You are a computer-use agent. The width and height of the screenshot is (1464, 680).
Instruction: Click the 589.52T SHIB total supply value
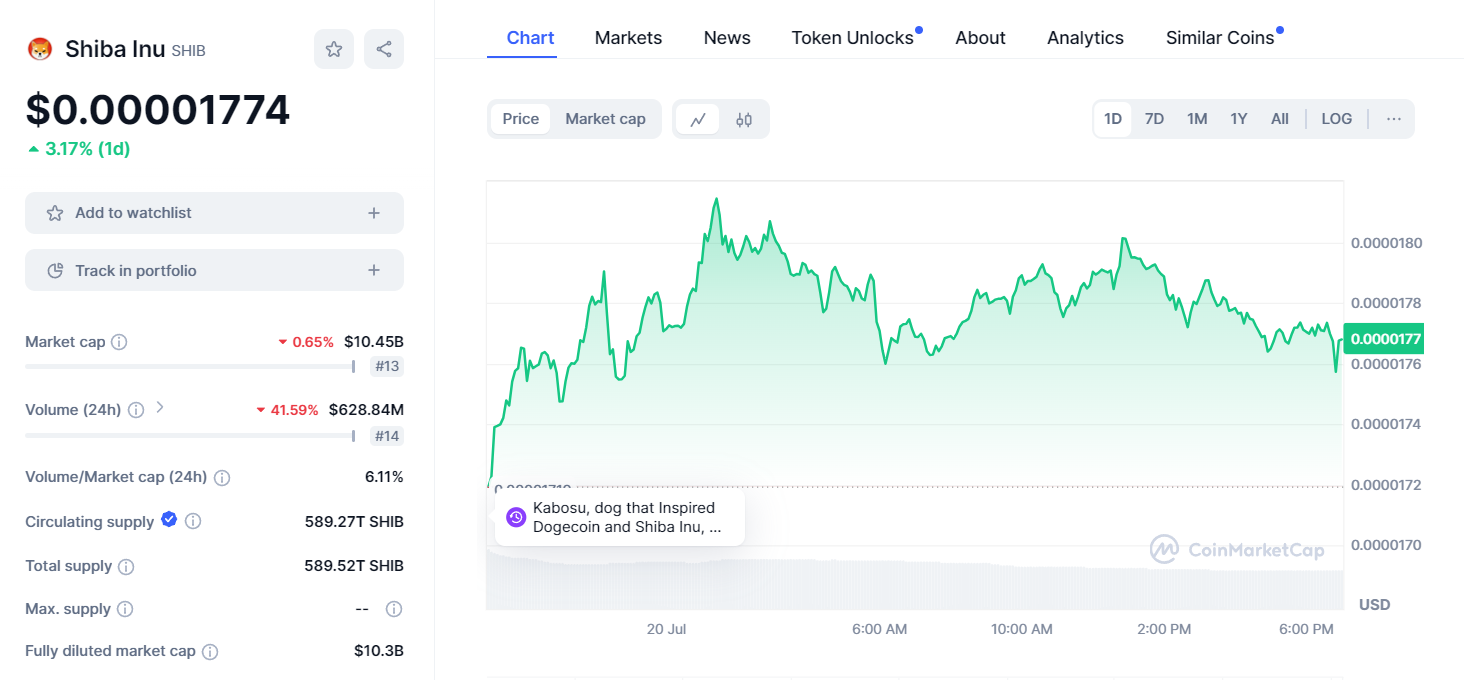354,566
